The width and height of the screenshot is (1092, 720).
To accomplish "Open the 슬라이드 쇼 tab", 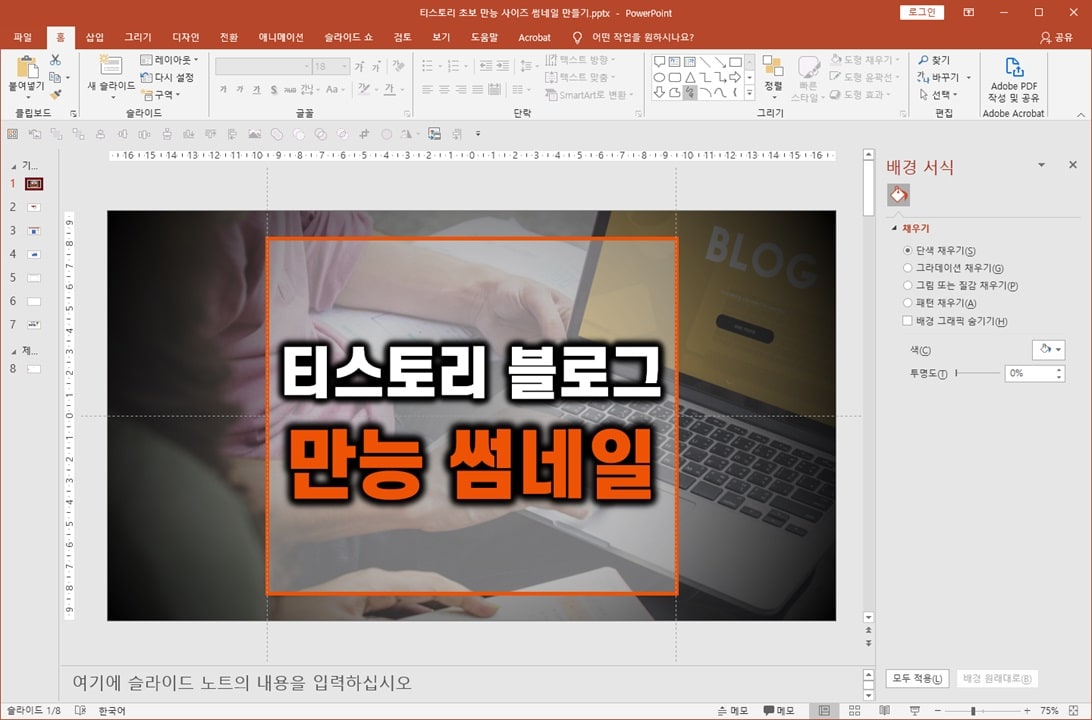I will [x=348, y=38].
